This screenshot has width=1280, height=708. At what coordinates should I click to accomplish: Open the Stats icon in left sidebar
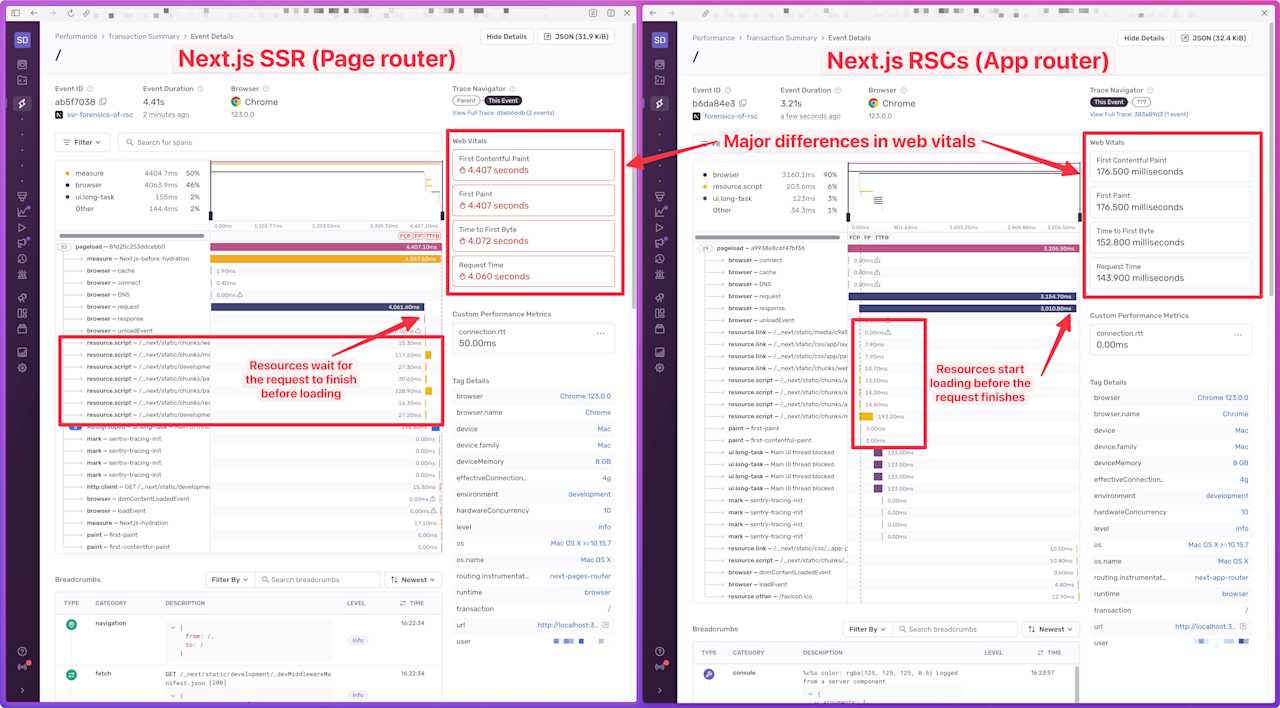(22, 352)
